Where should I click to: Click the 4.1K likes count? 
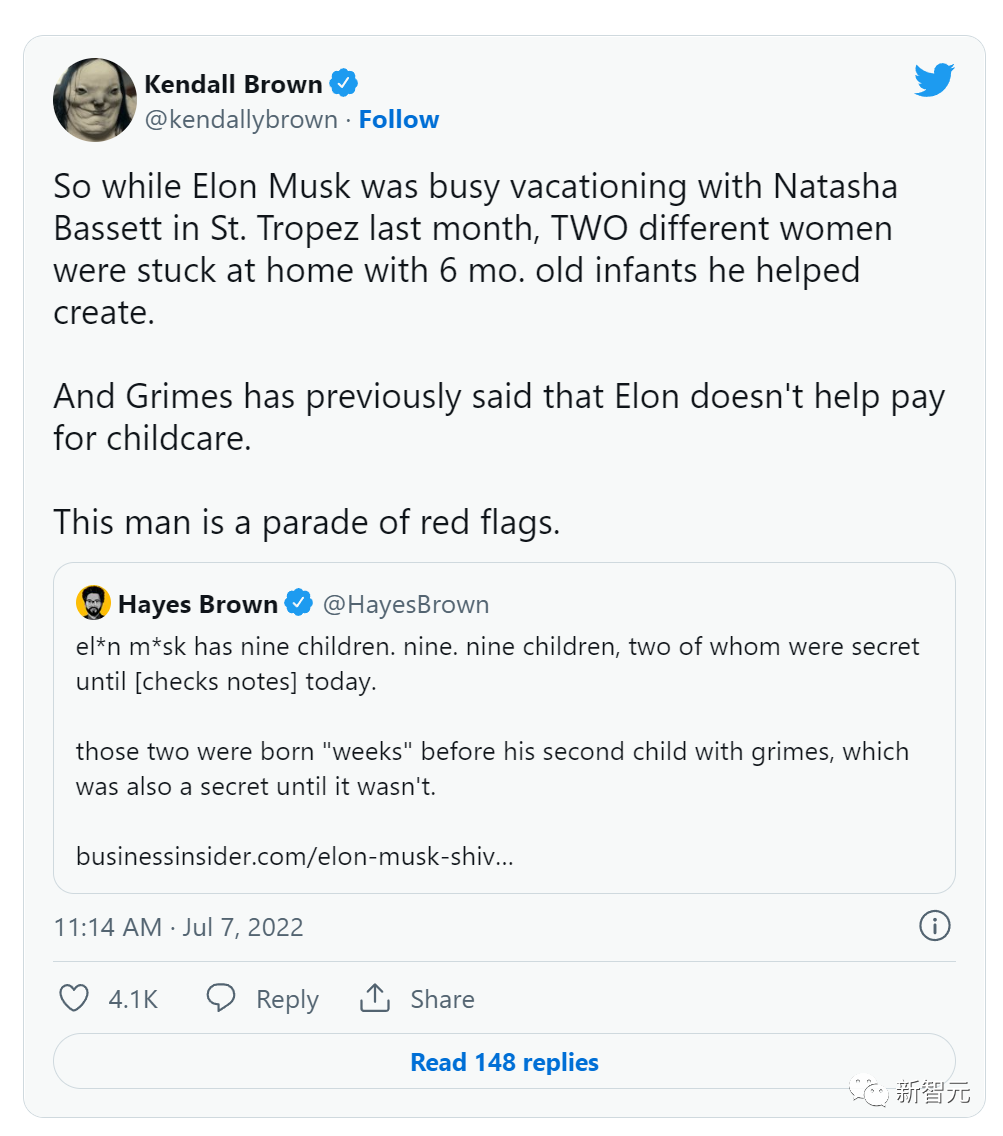click(133, 999)
